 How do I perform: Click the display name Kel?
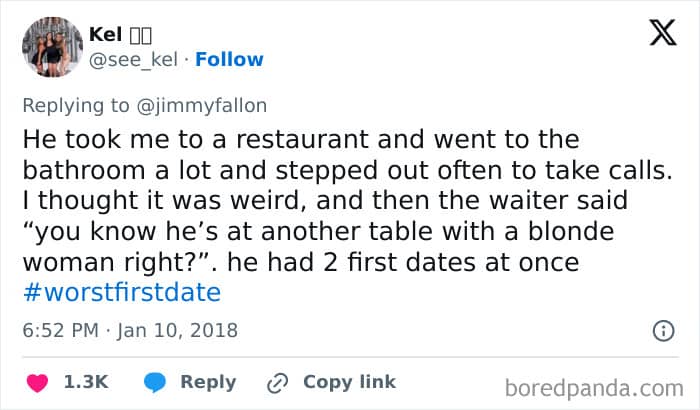click(x=105, y=35)
